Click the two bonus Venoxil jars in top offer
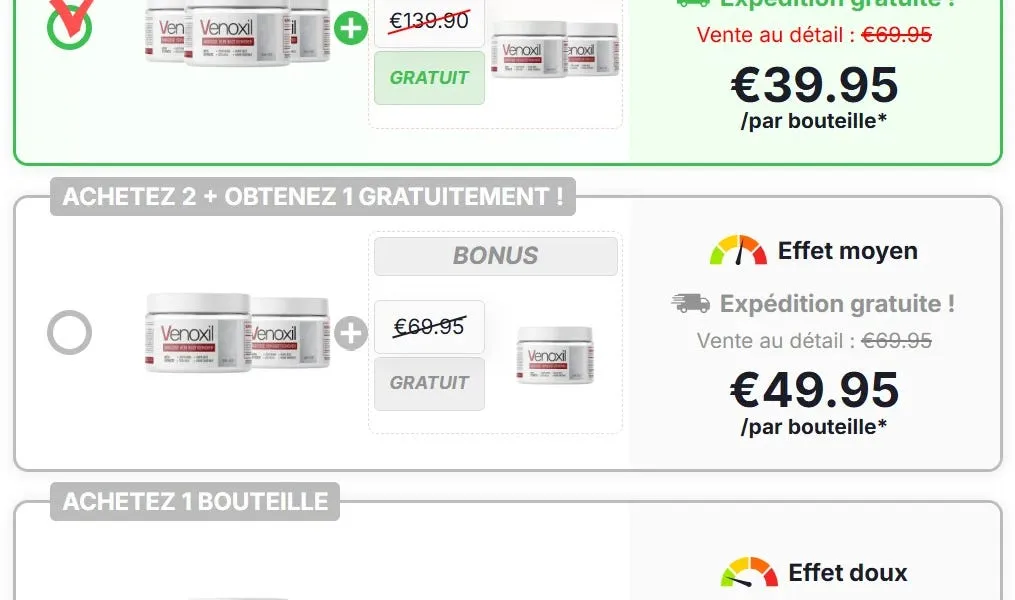This screenshot has height=600, width=1015. tap(555, 52)
